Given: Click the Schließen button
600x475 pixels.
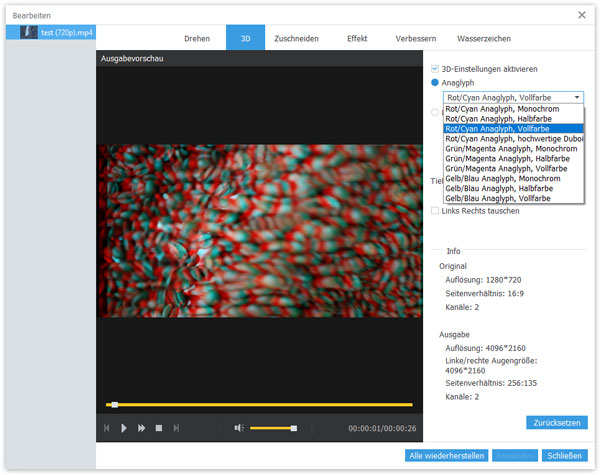Looking at the screenshot, I should (x=564, y=455).
